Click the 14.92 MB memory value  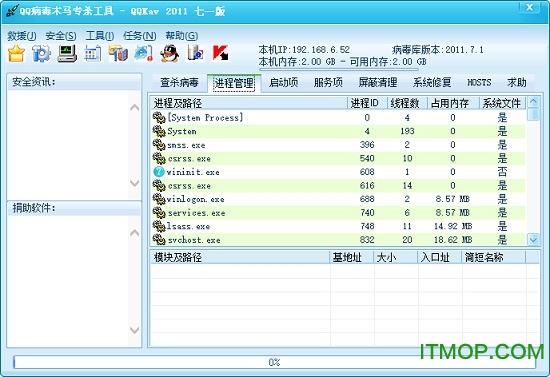(x=453, y=227)
